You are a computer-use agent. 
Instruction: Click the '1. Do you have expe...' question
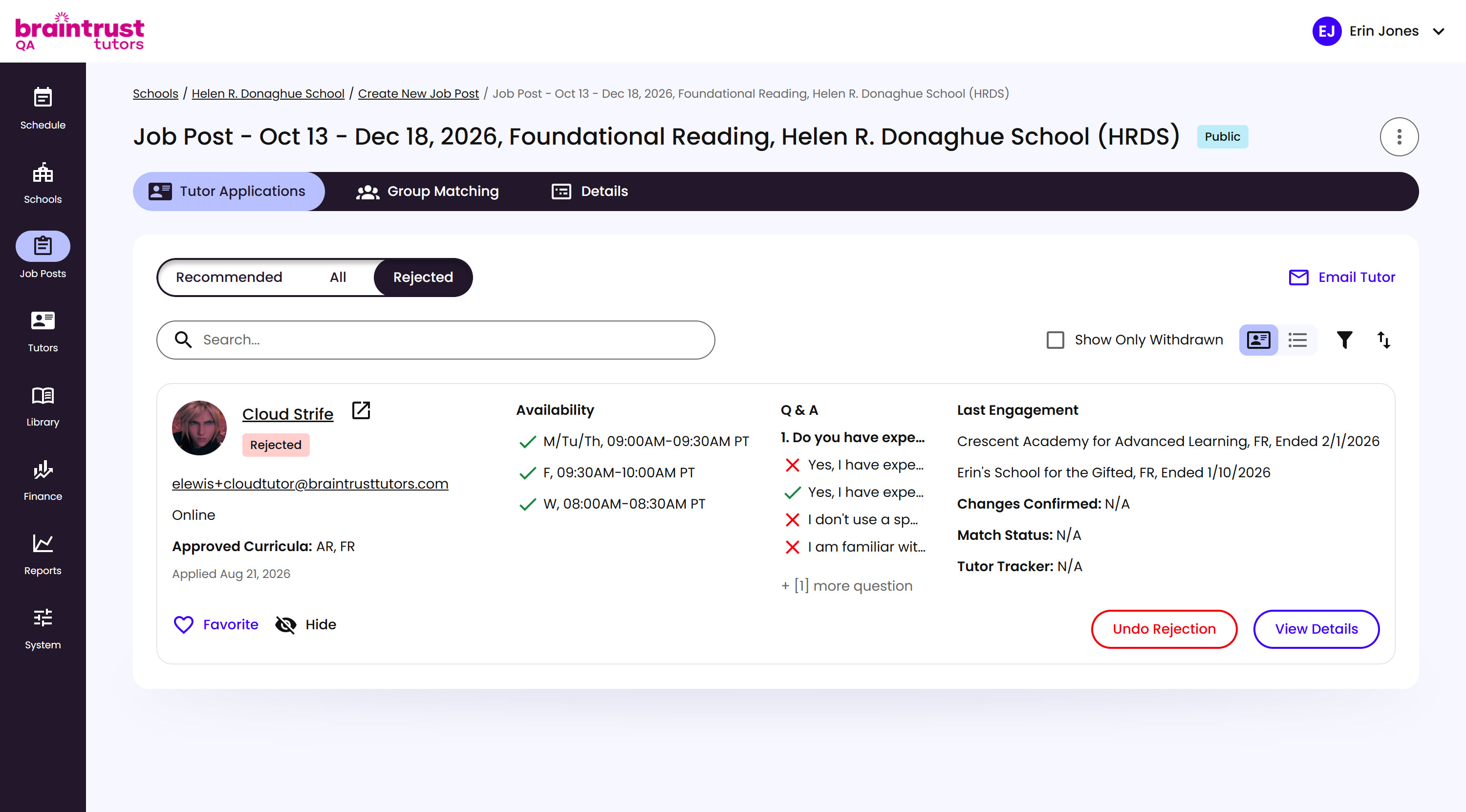coord(853,437)
